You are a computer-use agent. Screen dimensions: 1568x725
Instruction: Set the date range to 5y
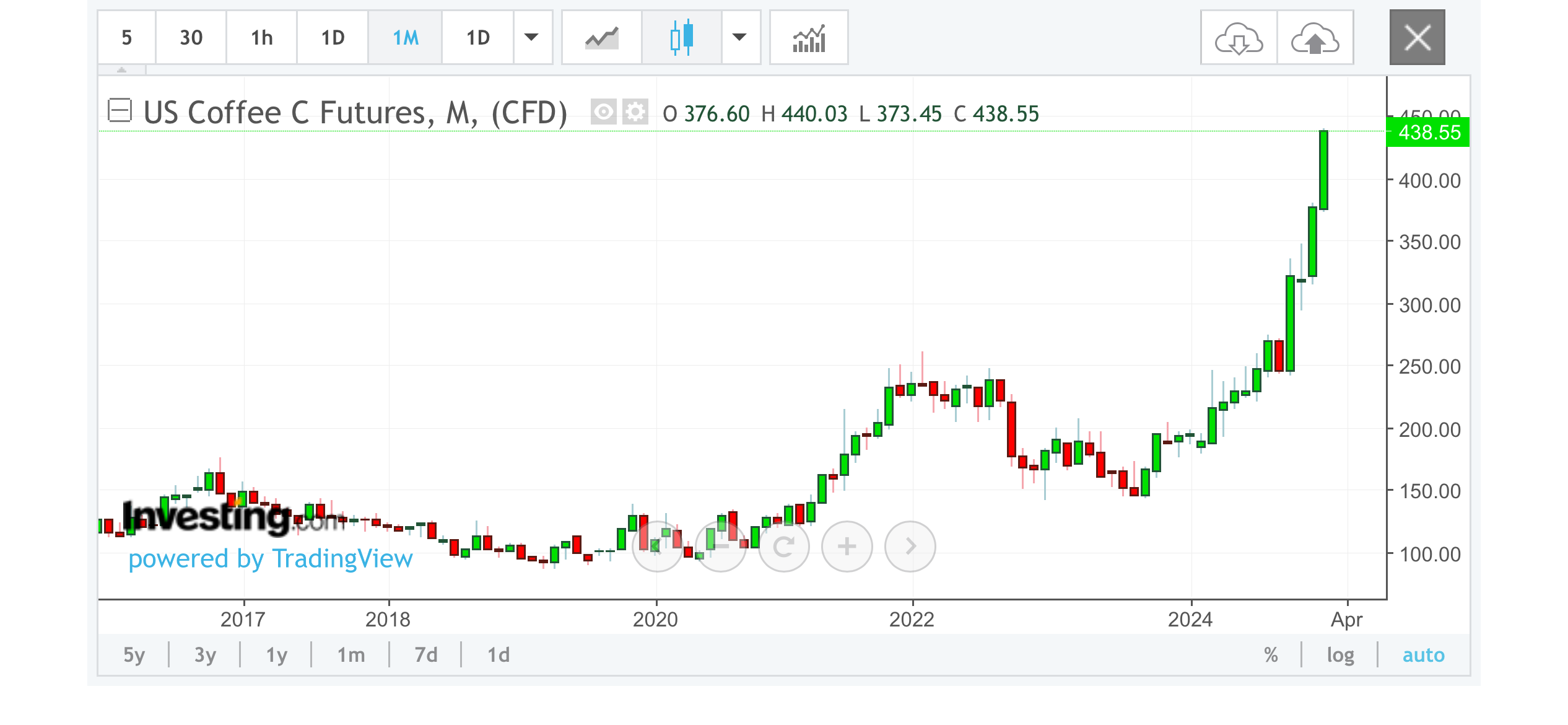point(134,655)
